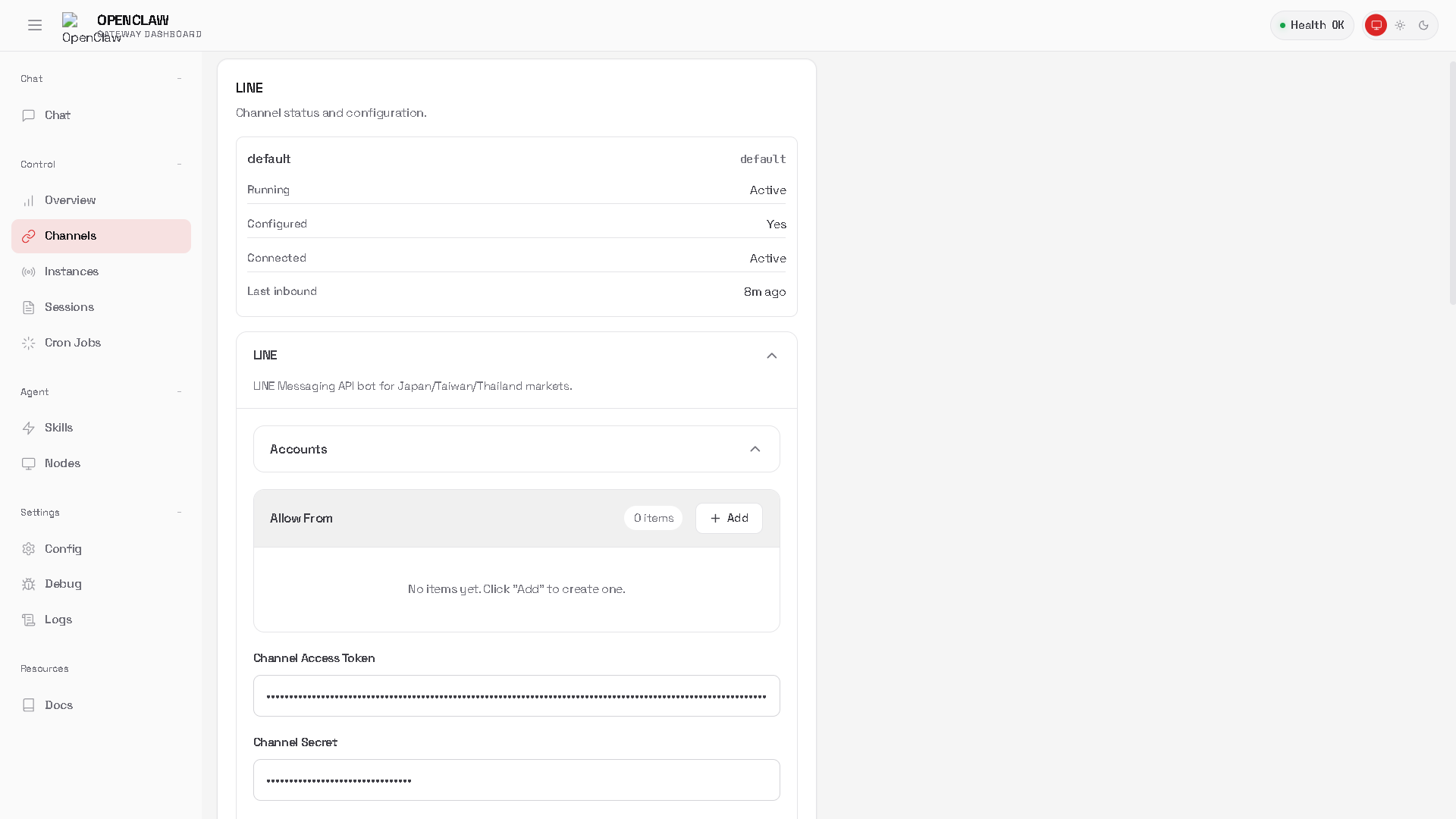
Task: Click the Logs scroll icon
Action: 29,620
